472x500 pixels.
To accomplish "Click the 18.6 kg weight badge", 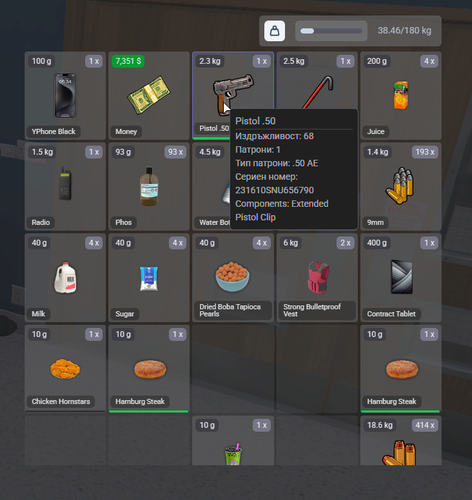I will [380, 425].
